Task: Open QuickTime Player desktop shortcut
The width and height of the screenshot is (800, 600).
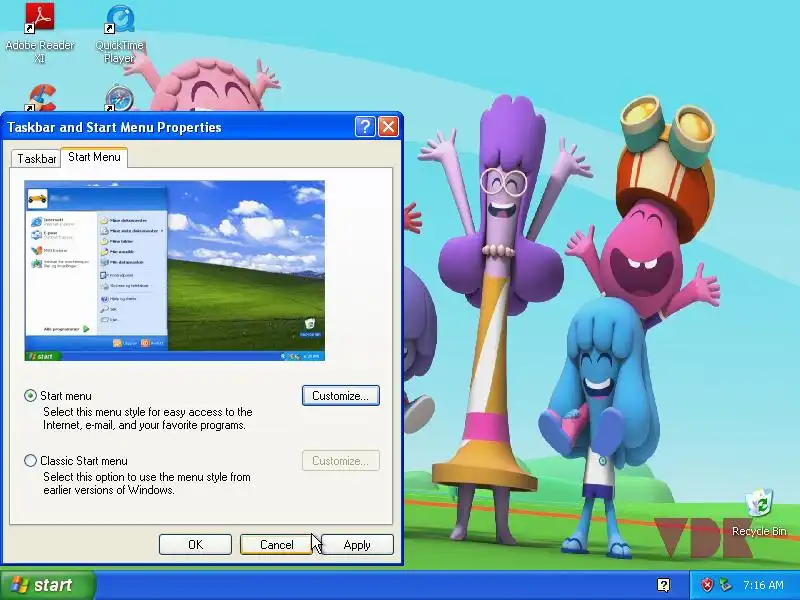Action: (x=119, y=32)
